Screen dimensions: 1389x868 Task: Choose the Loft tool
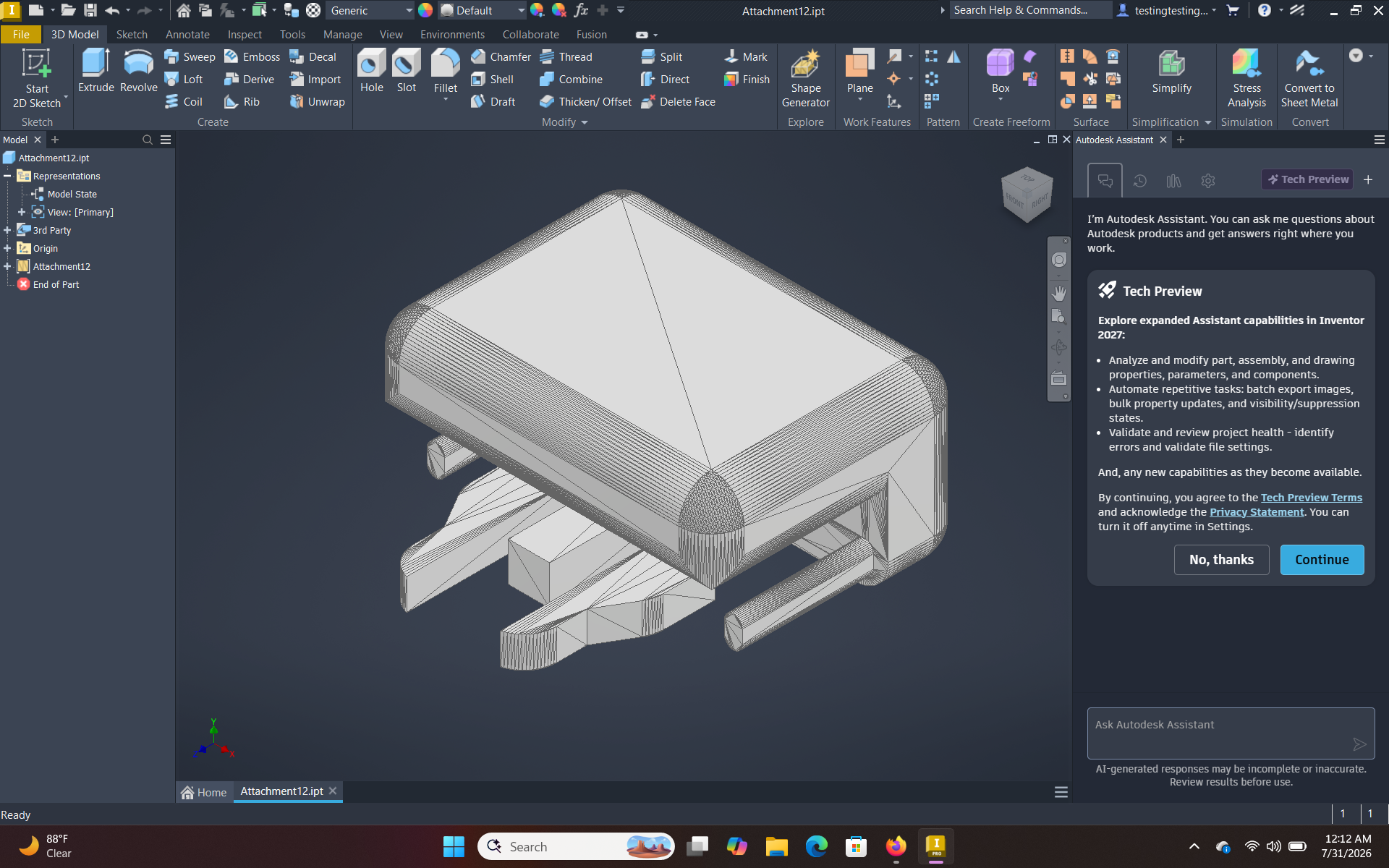[184, 79]
